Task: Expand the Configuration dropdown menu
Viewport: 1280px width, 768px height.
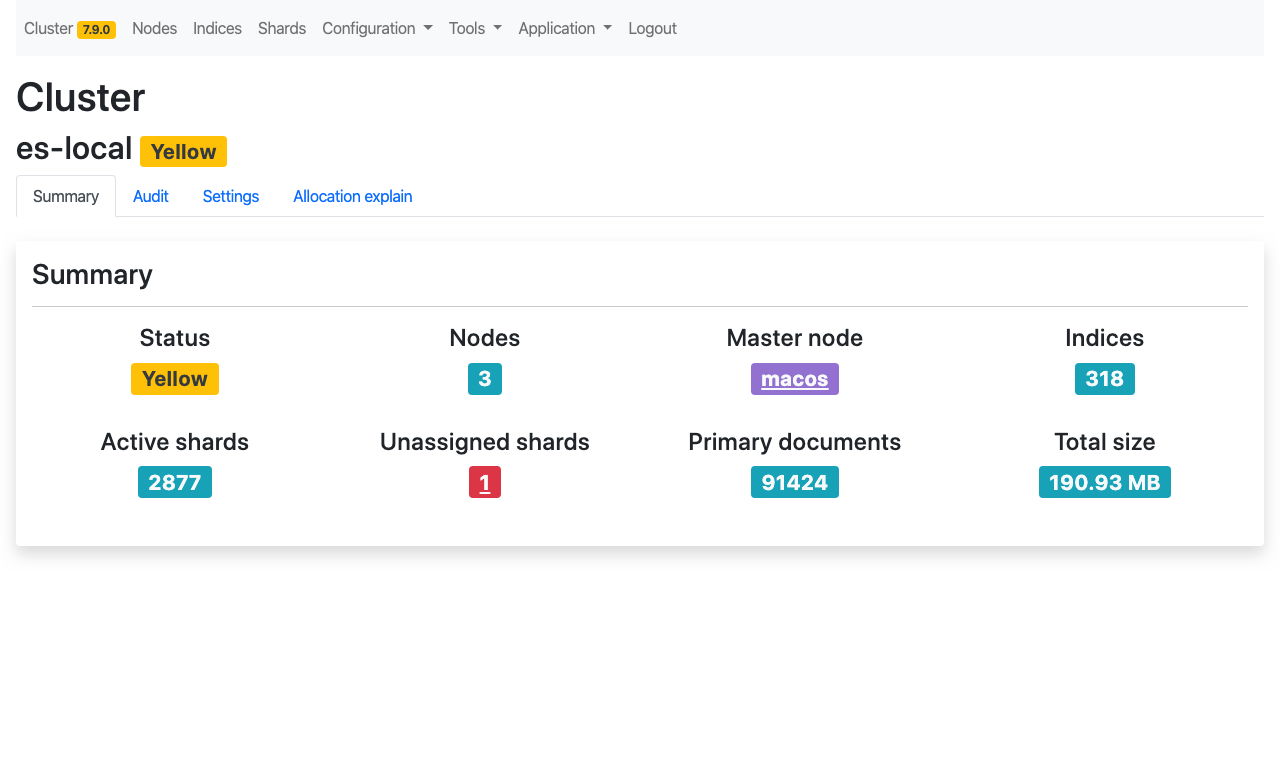Action: tap(377, 29)
